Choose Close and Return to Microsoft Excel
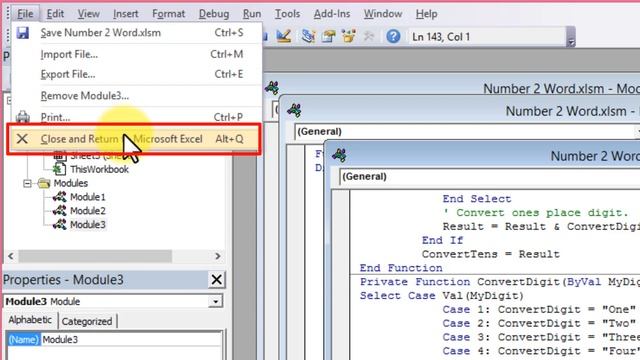640x360 pixels. coord(134,139)
